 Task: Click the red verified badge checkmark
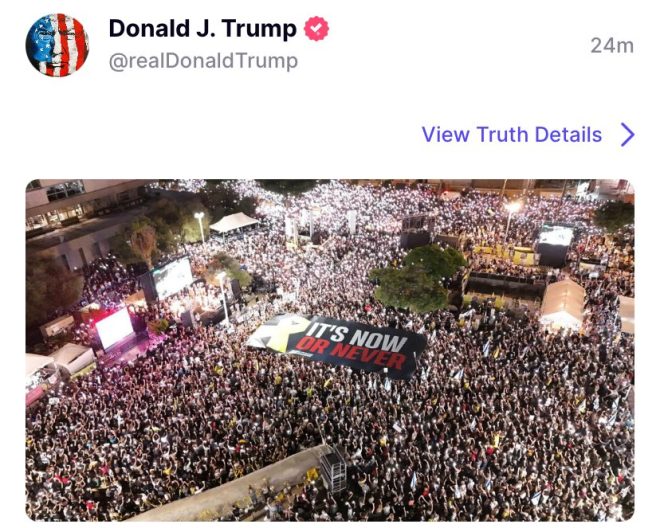317,29
